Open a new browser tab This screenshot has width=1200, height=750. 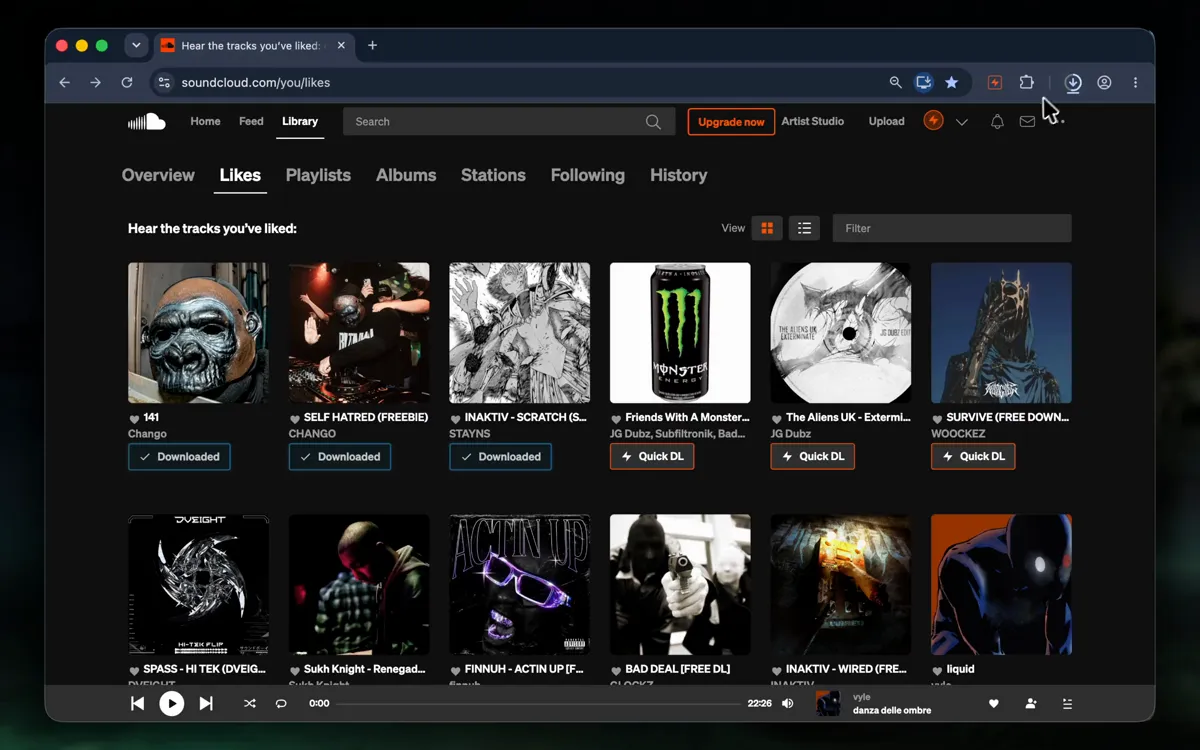coord(372,46)
